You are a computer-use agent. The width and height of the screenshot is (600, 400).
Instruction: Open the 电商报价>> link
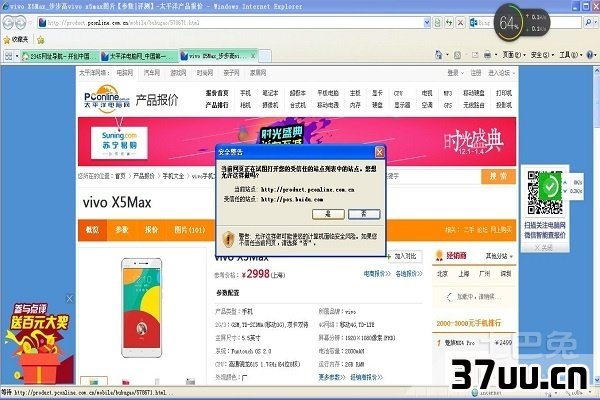pyautogui.click(x=377, y=274)
